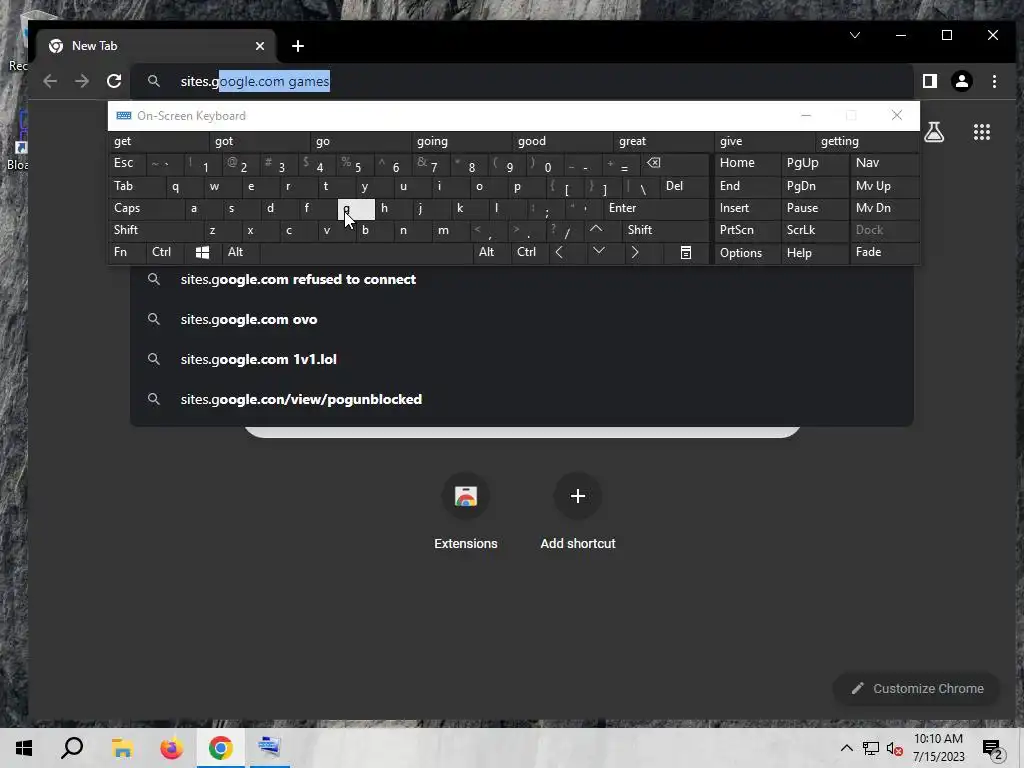Click the Tab key on the On-Screen Keyboard
The image size is (1024, 768).
tap(137, 186)
